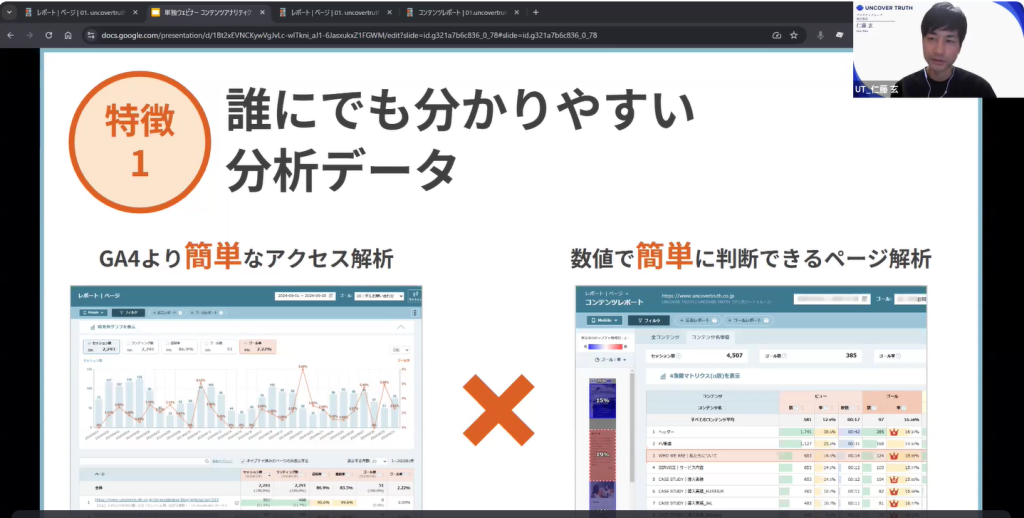Viewport: 1024px width, 518px height.
Task: Click the large orange X between screenshots
Action: pyautogui.click(x=498, y=410)
